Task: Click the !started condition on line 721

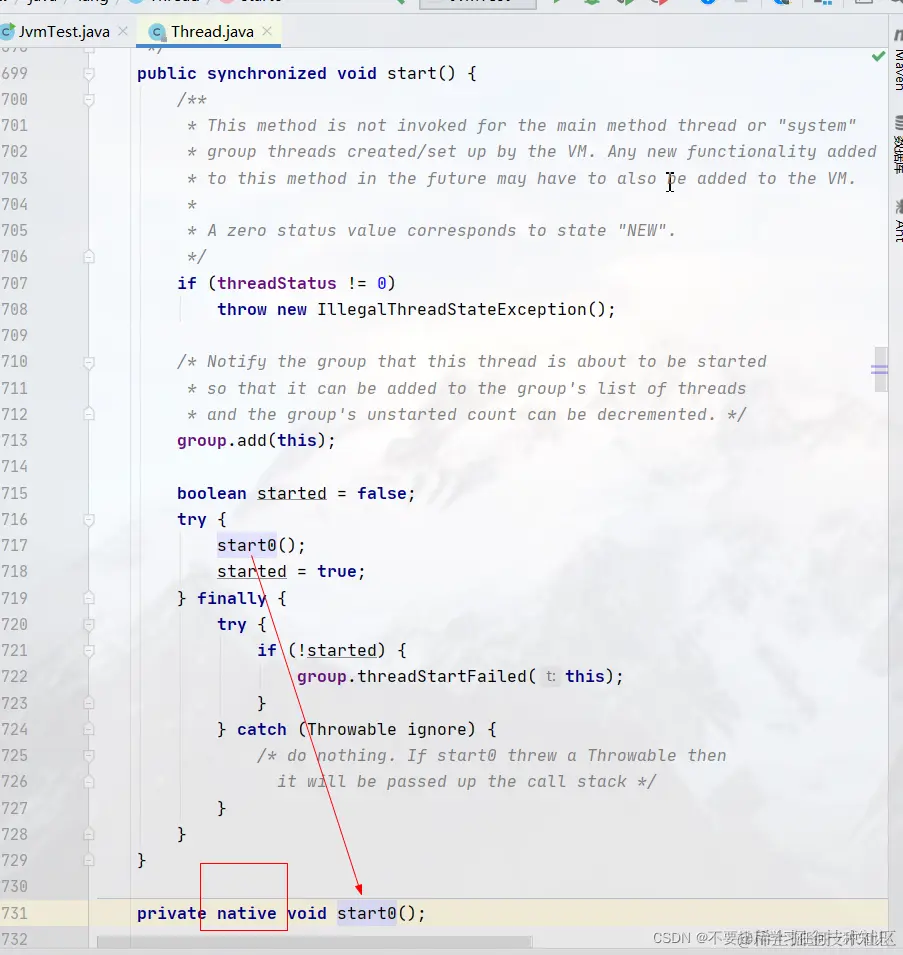Action: coord(337,650)
